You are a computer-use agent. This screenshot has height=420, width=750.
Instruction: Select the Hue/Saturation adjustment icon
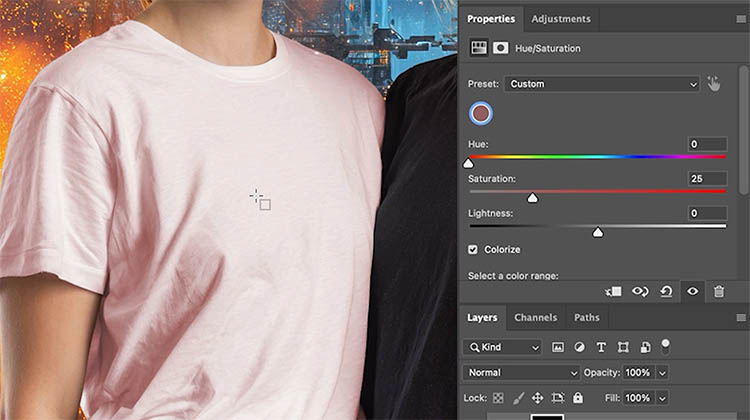pos(478,48)
